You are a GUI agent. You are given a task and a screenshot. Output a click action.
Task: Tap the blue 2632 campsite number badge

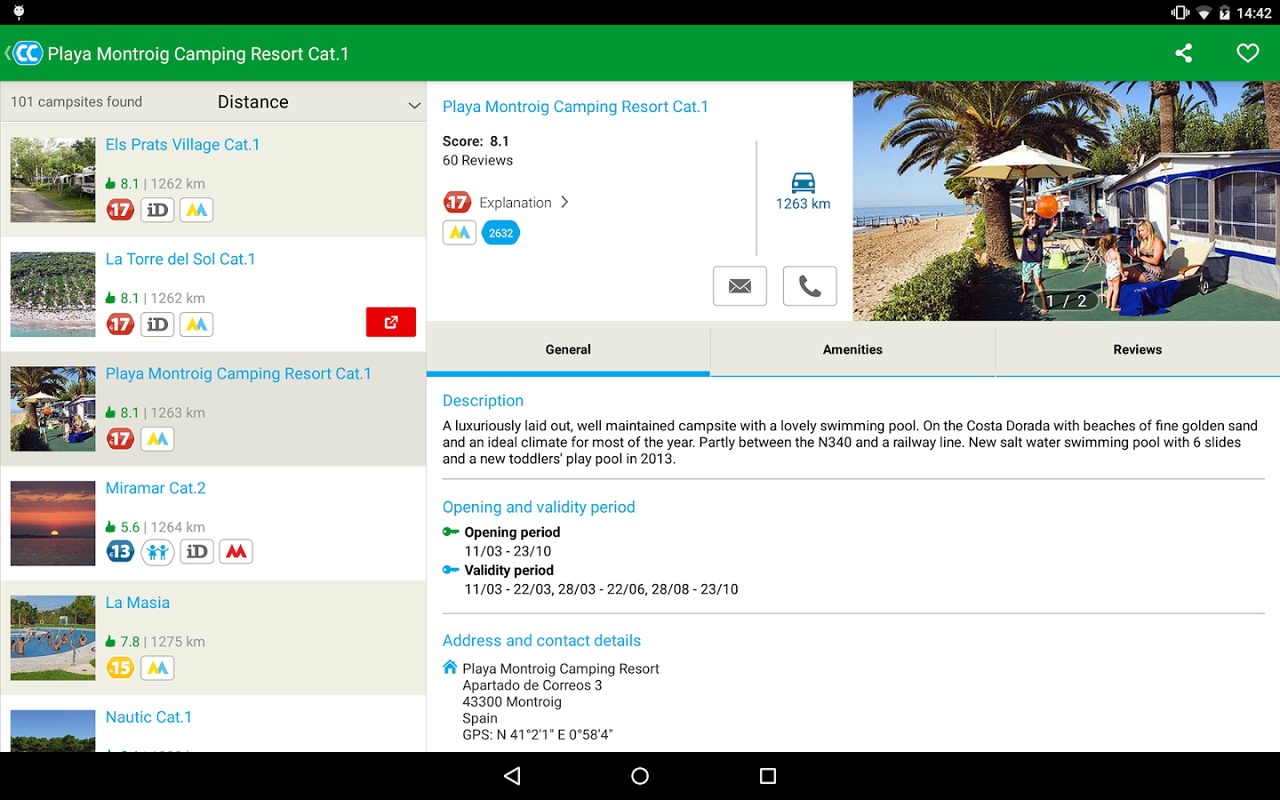point(501,233)
